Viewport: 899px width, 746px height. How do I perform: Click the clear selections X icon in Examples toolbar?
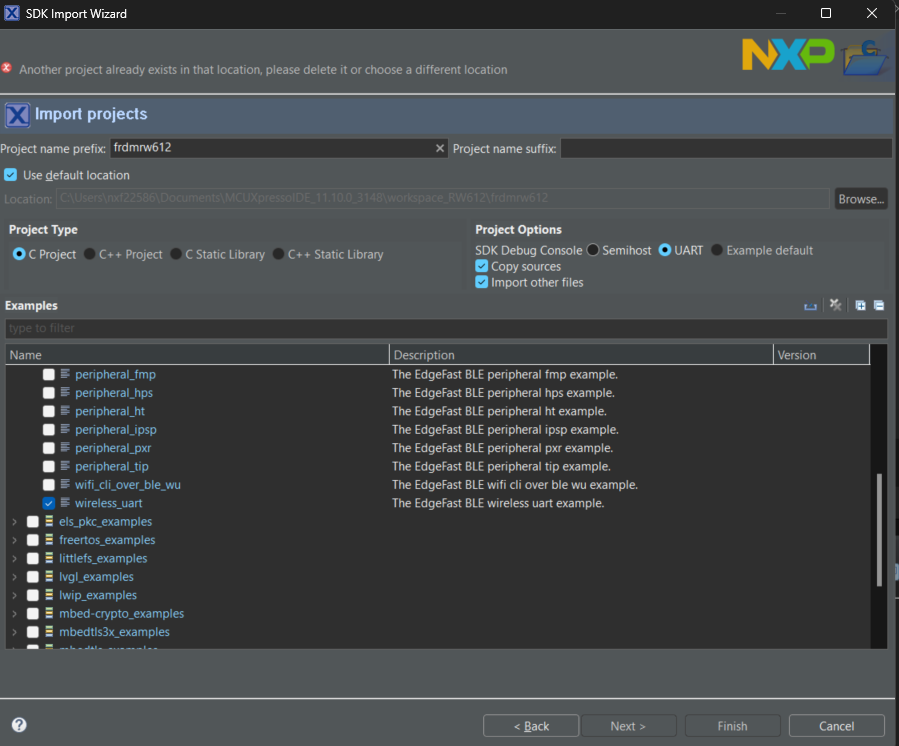pyautogui.click(x=836, y=306)
